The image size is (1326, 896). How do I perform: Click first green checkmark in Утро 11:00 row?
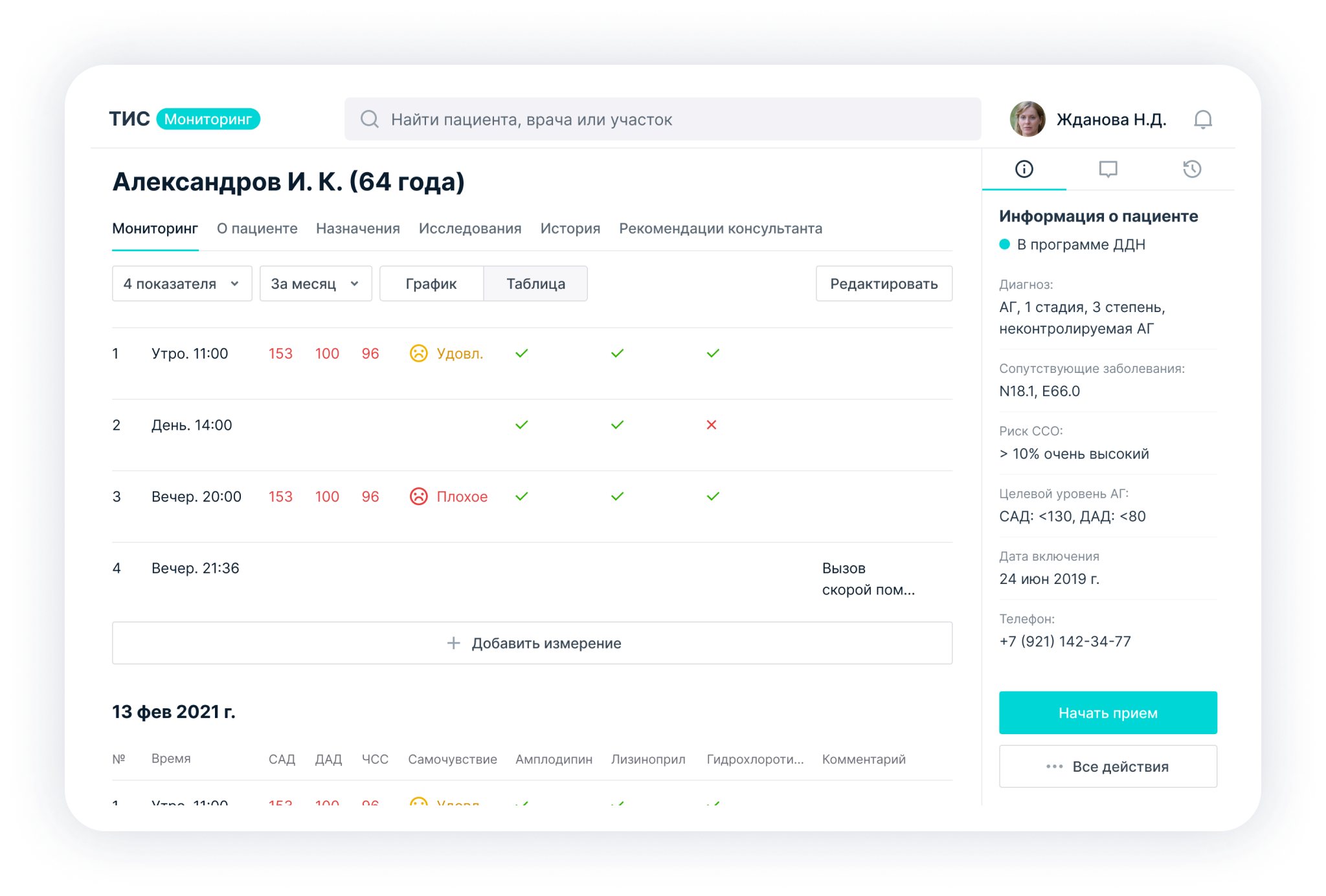(x=522, y=353)
